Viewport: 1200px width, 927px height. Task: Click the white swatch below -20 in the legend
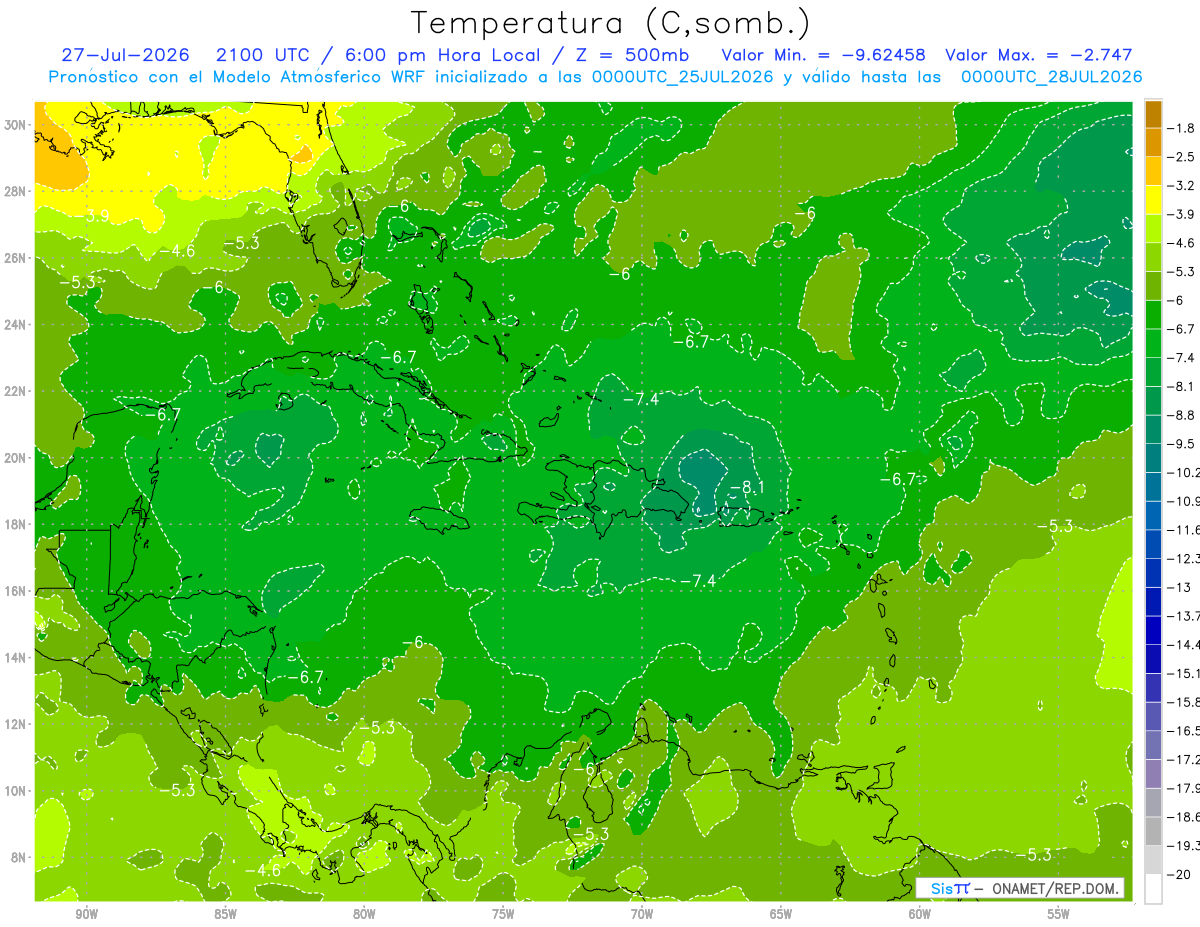[1153, 889]
